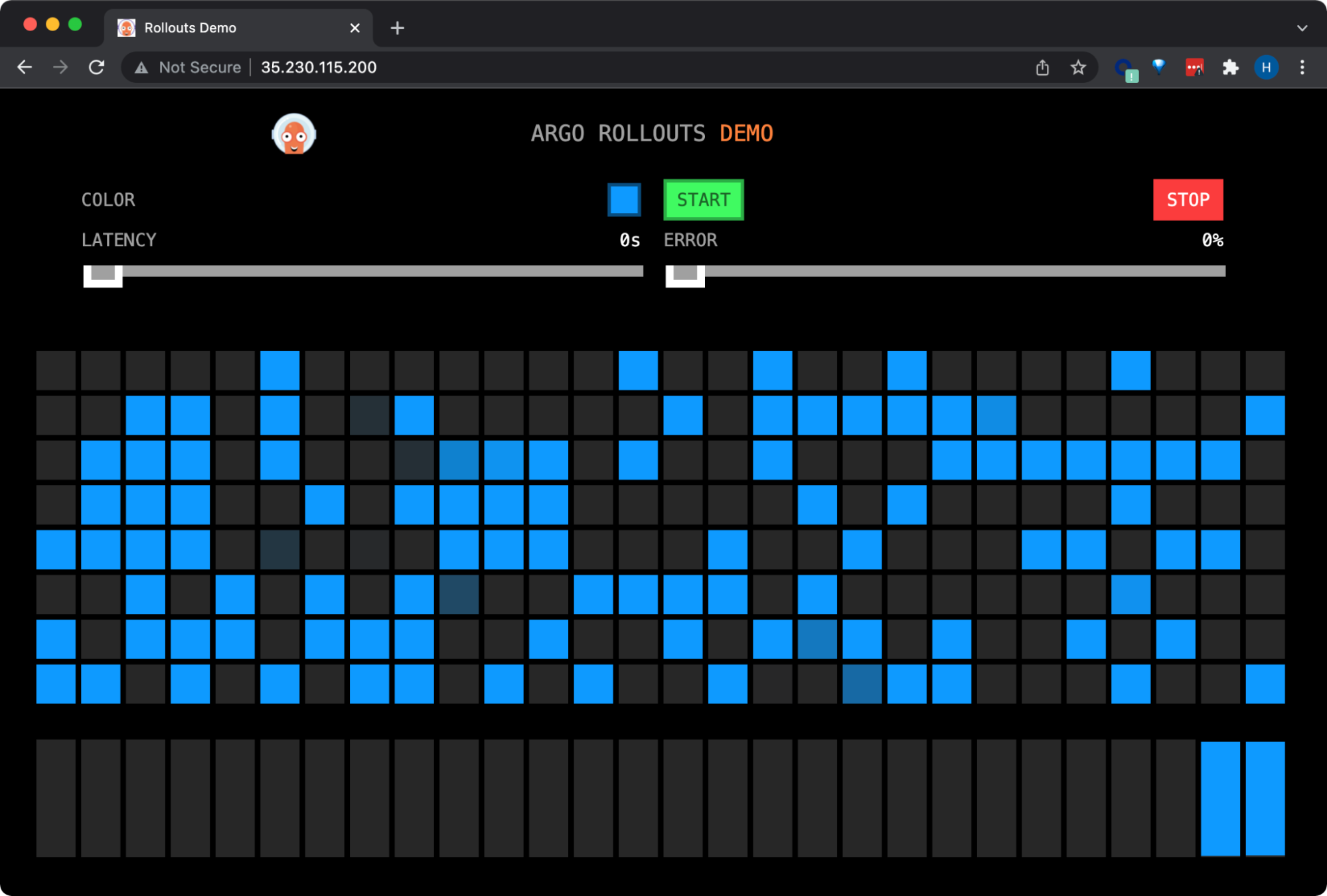Open the blue circle extension with the badge
The height and width of the screenshot is (896, 1327).
[x=1126, y=69]
